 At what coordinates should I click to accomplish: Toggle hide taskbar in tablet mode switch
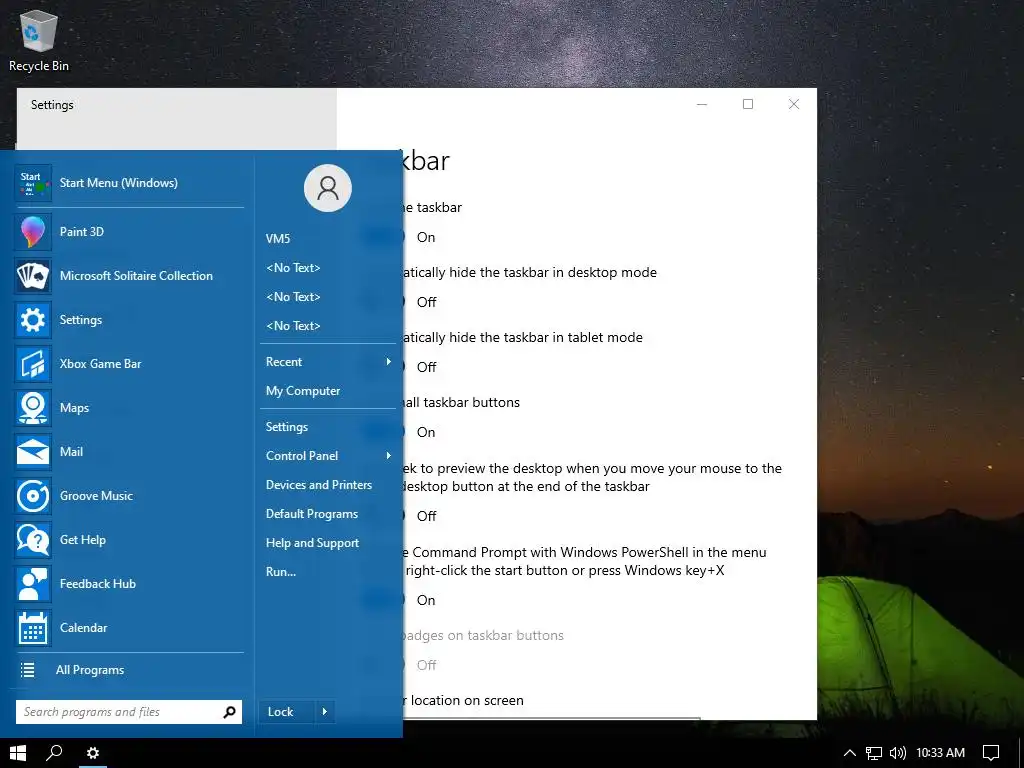click(x=385, y=367)
